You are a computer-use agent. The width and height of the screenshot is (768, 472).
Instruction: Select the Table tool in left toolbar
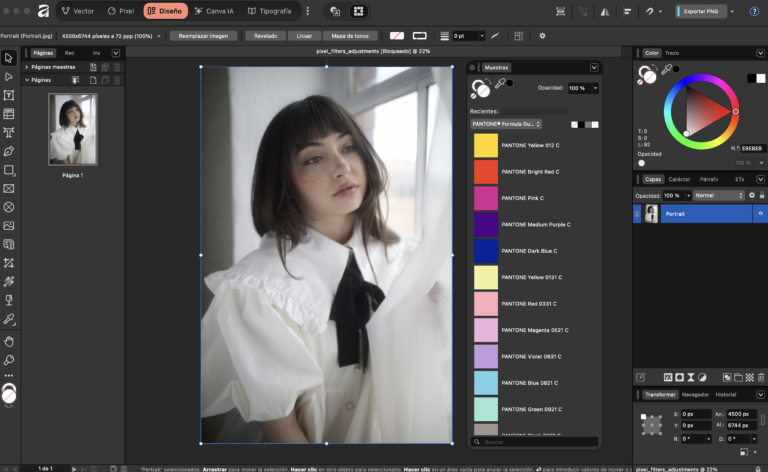coord(9,113)
